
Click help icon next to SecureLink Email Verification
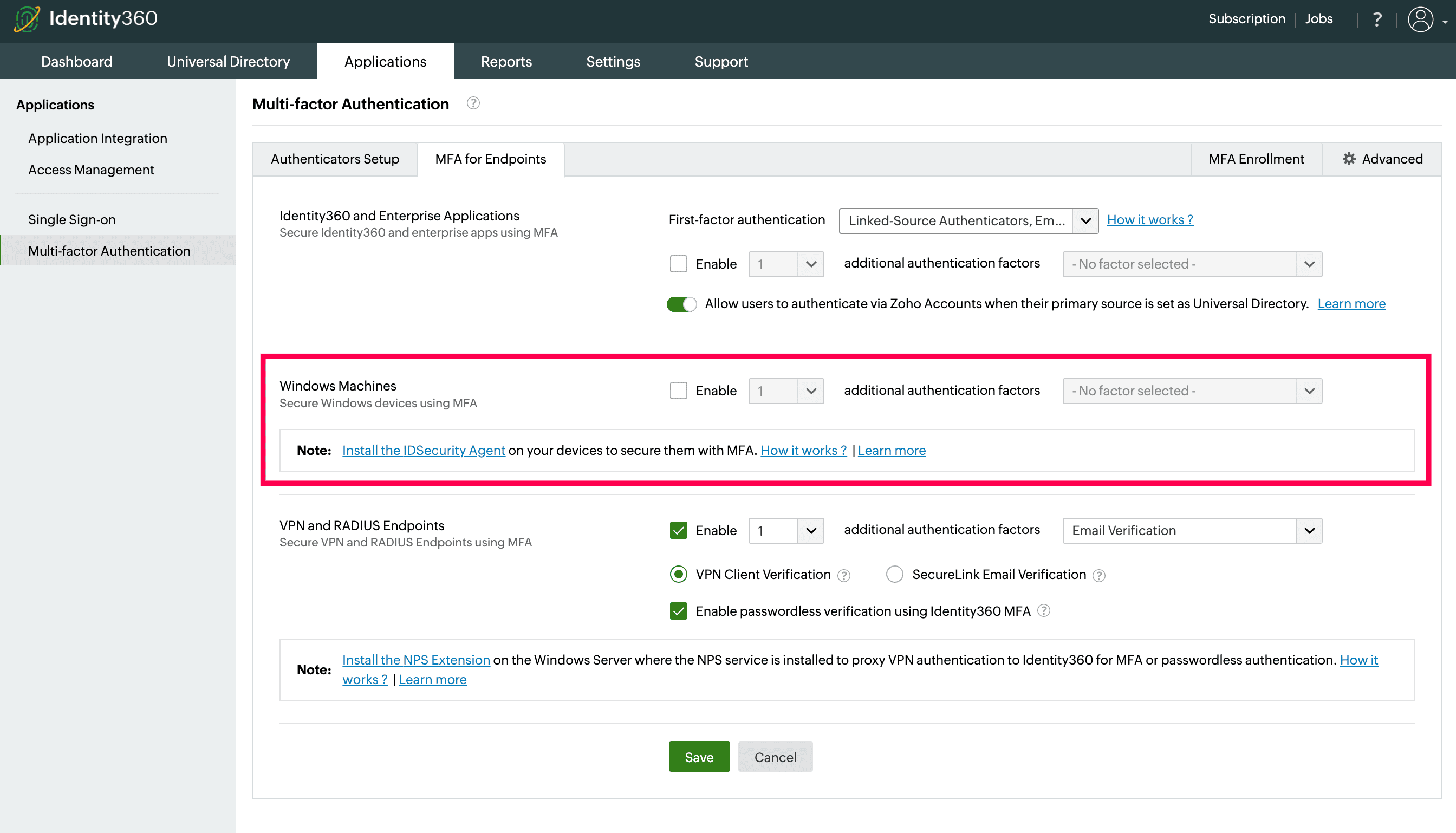click(x=1098, y=576)
